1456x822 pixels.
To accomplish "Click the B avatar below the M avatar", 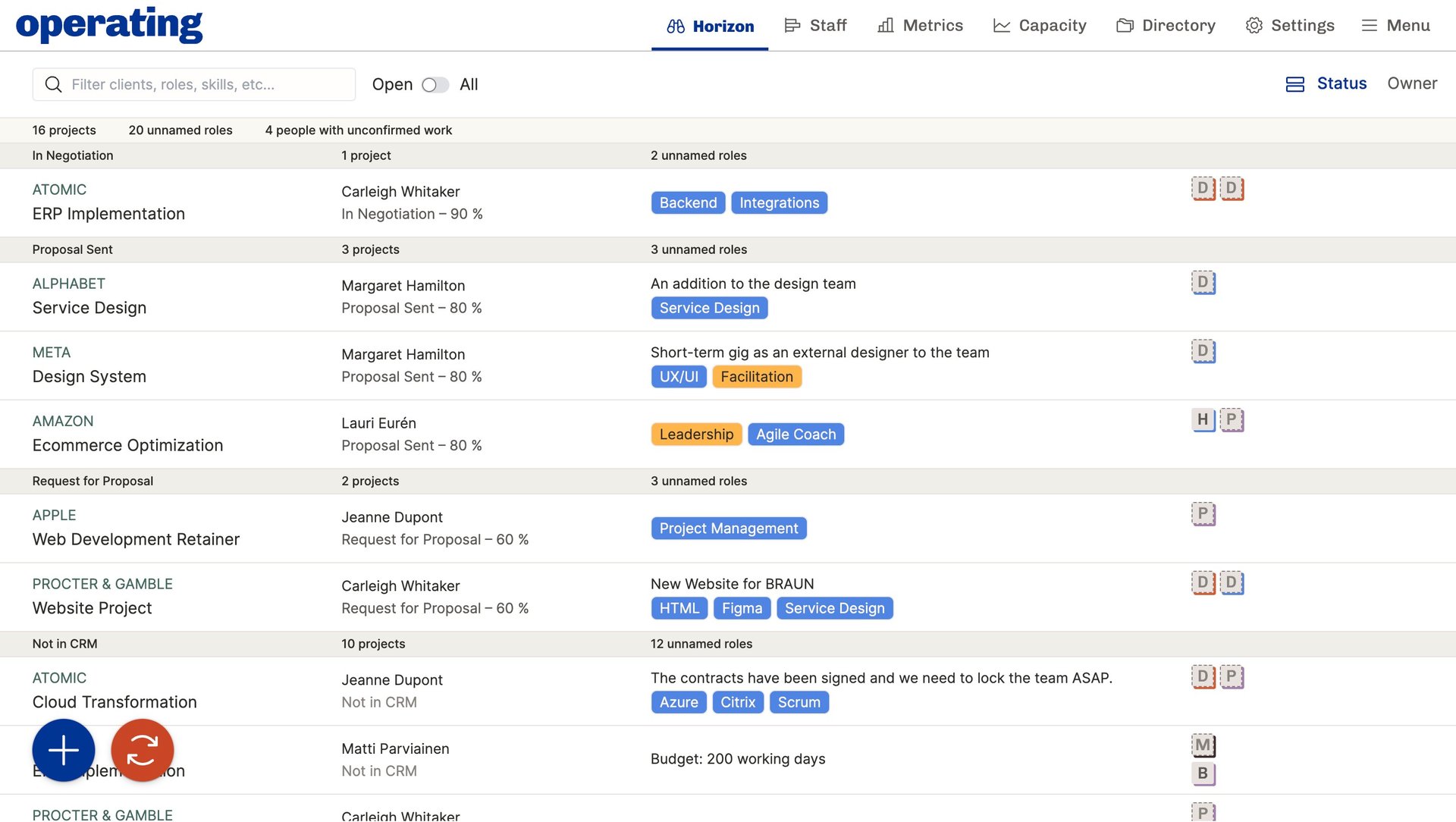I will (1203, 773).
